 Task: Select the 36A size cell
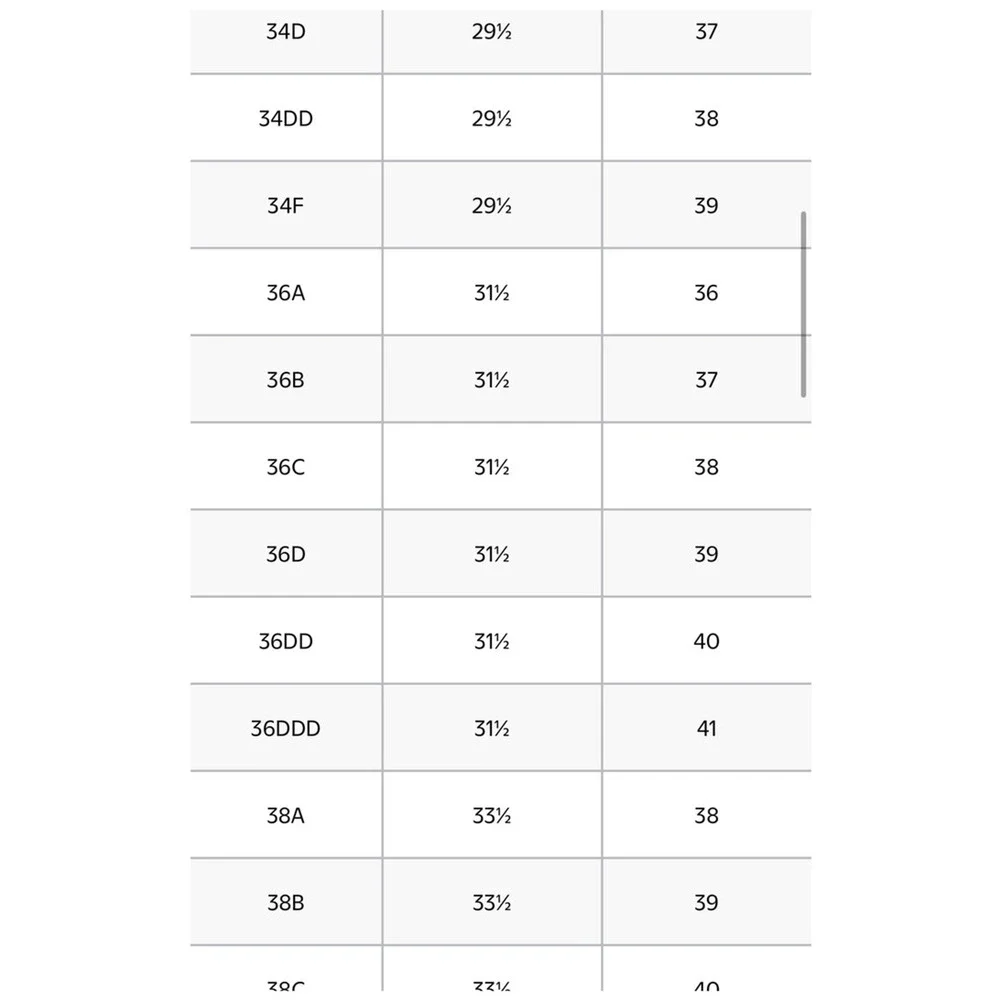(286, 293)
